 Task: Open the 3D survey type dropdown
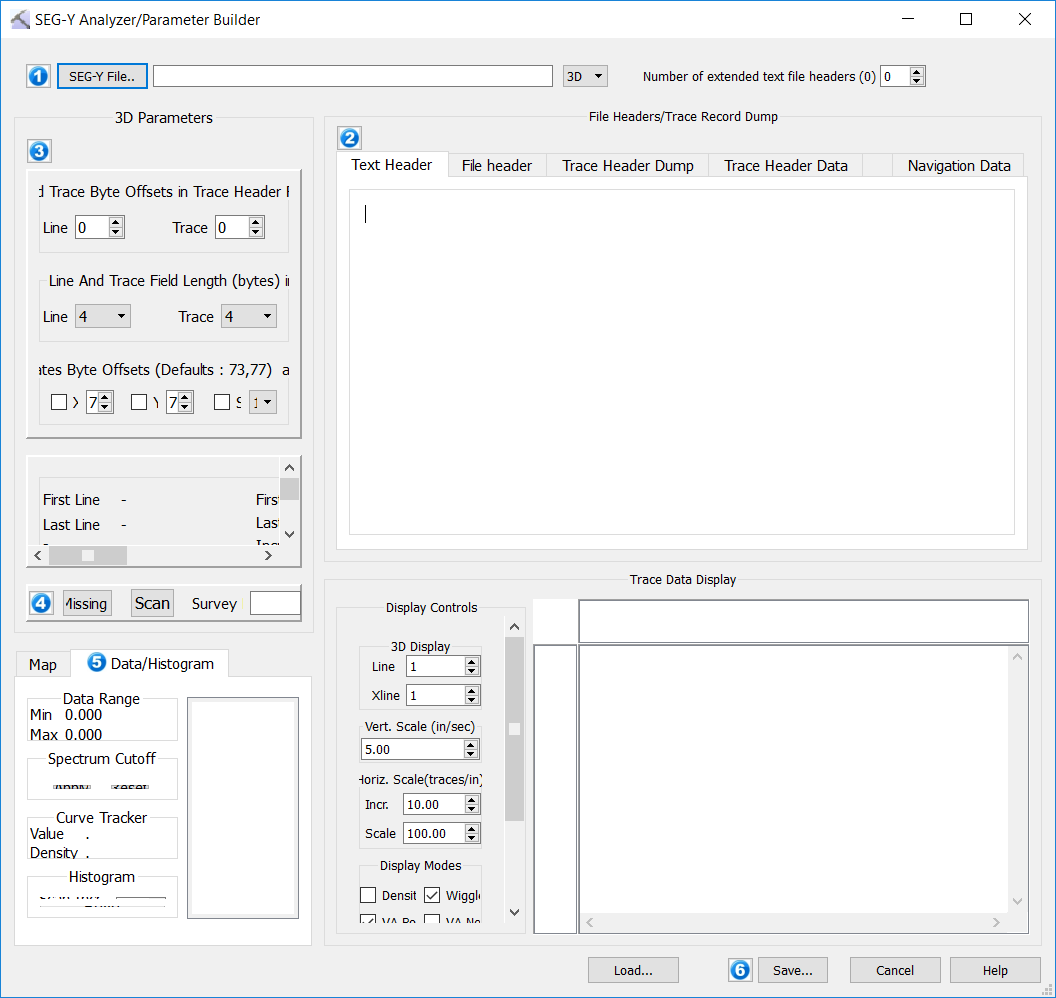point(586,76)
